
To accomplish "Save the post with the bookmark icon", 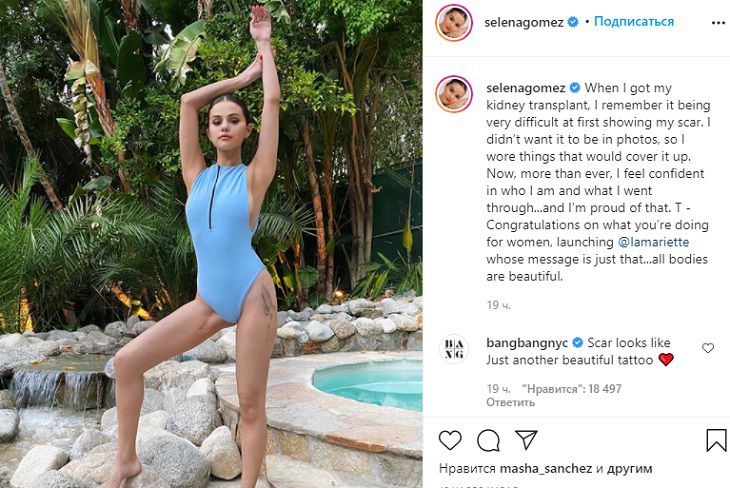I will (x=716, y=440).
